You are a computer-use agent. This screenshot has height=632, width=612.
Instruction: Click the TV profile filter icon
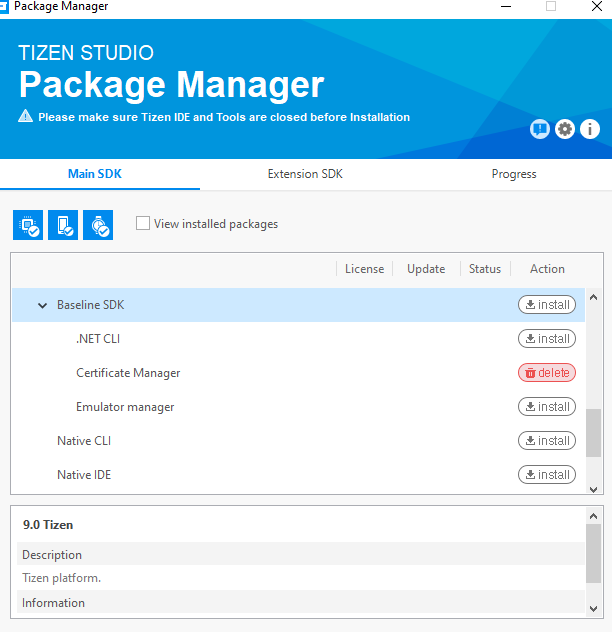pos(28,225)
